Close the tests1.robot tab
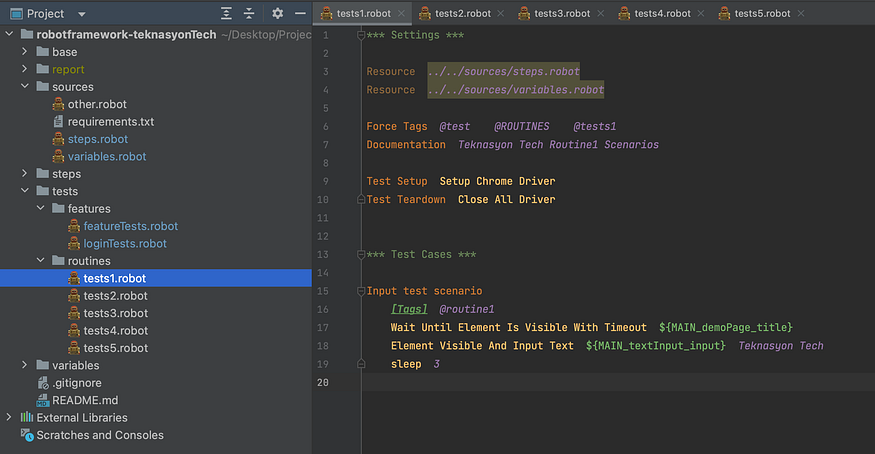The image size is (875, 454). 401,13
